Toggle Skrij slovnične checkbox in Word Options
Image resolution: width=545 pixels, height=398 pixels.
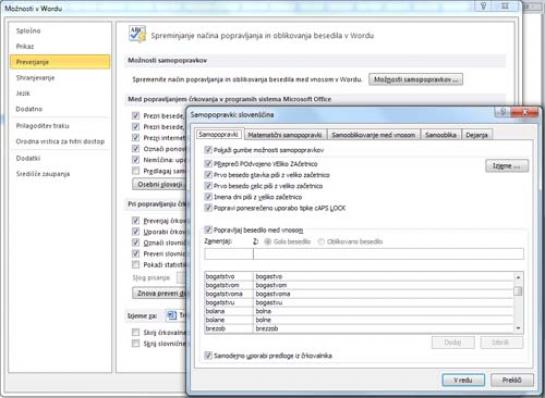[x=136, y=343]
